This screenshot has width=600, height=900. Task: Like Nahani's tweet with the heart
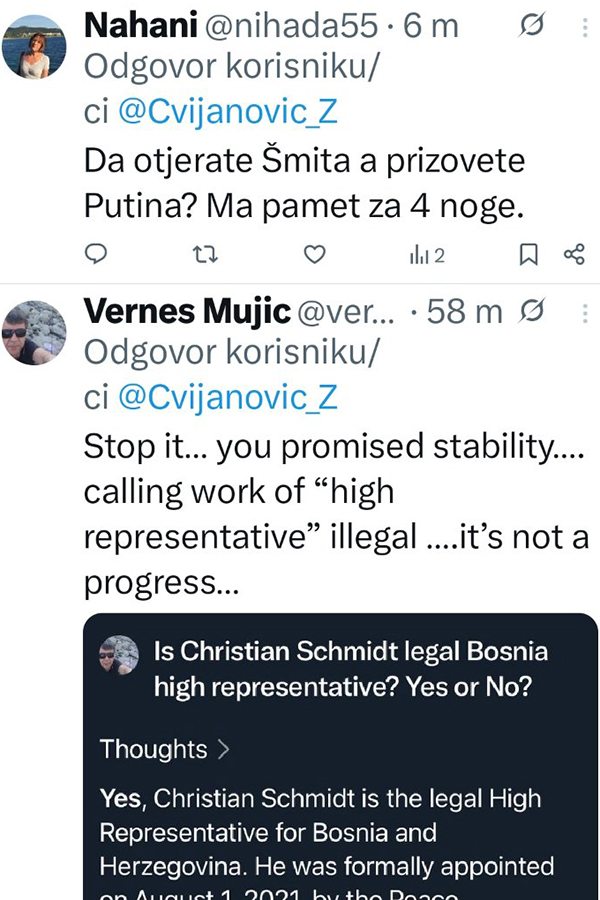tap(315, 255)
